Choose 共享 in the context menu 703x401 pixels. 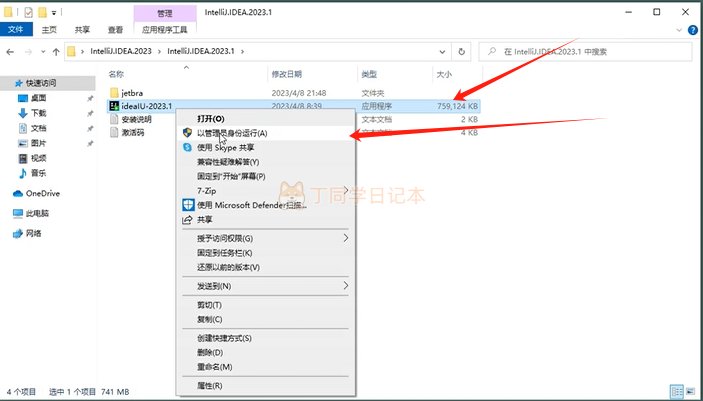click(265, 219)
